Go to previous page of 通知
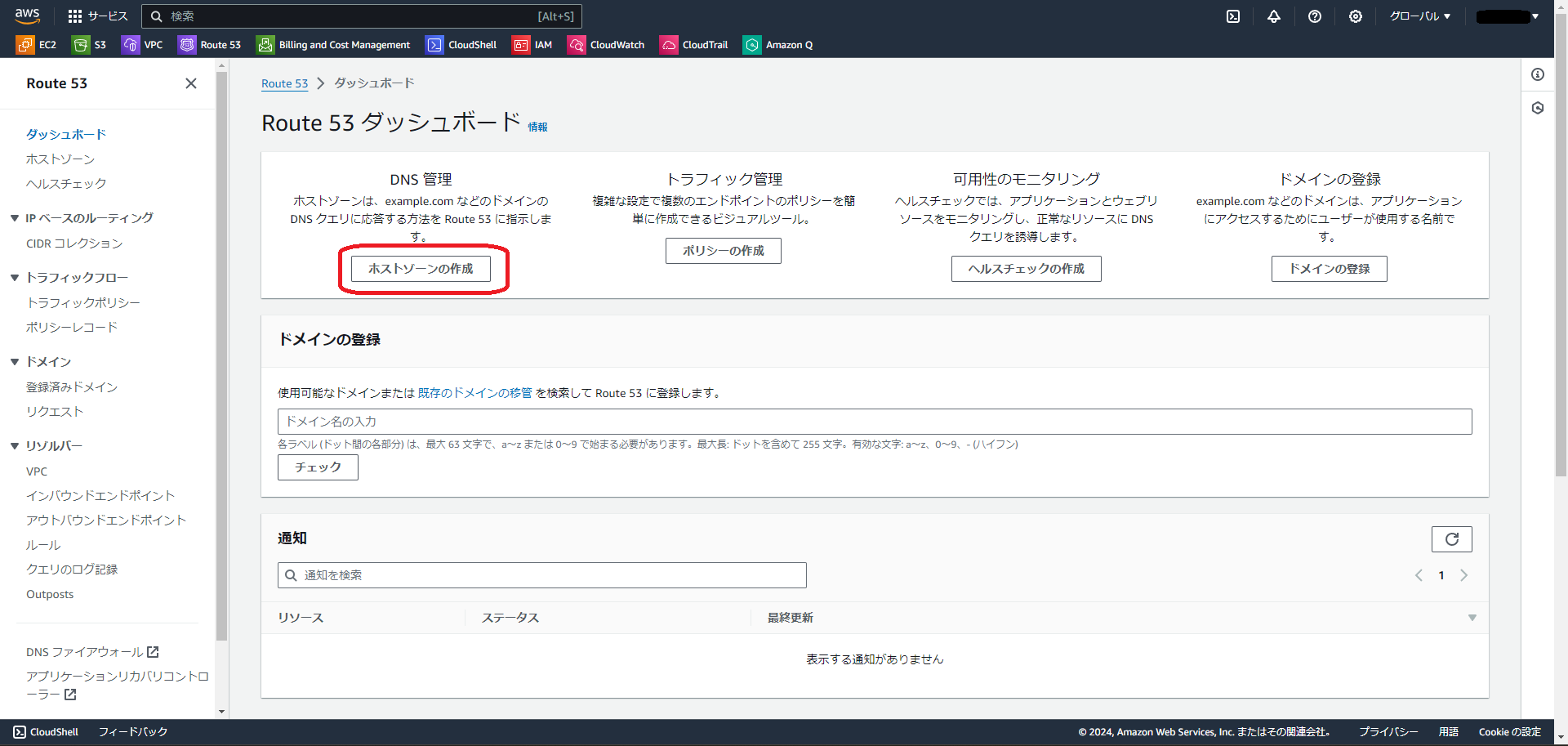Screen dimensions: 1568x746 [x=1419, y=575]
